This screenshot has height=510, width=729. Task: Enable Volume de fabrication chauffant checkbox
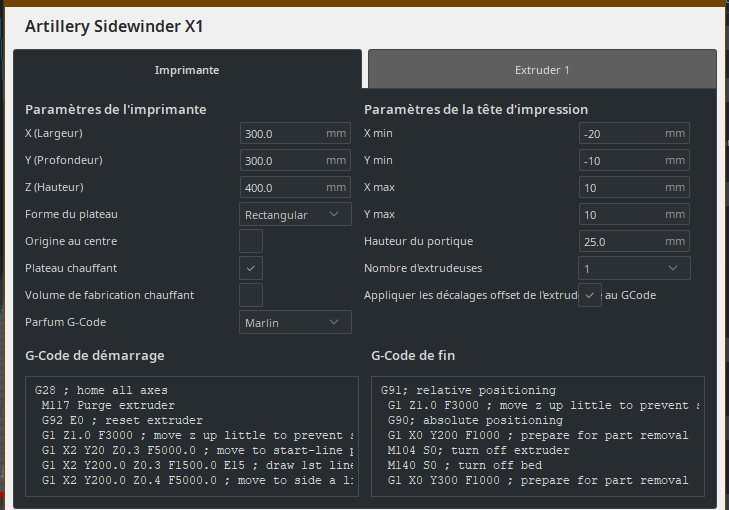(x=251, y=295)
